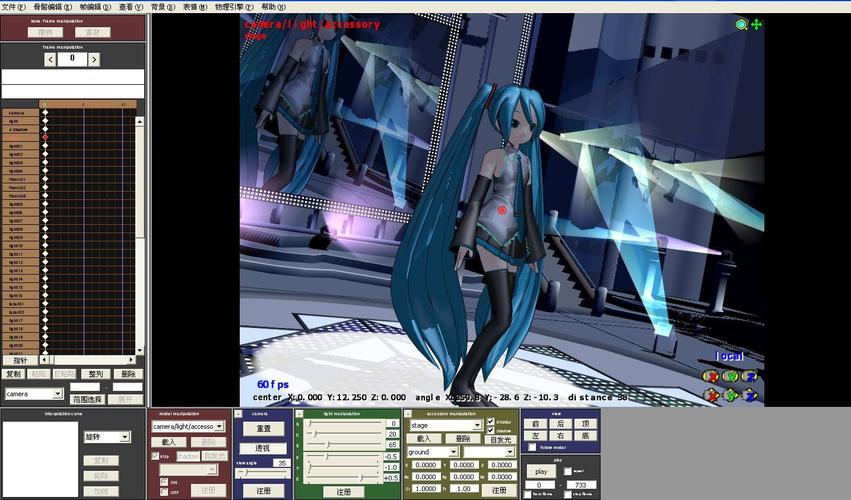The width and height of the screenshot is (851, 500).
Task: Click the camera 重置 reset button
Action: (263, 428)
